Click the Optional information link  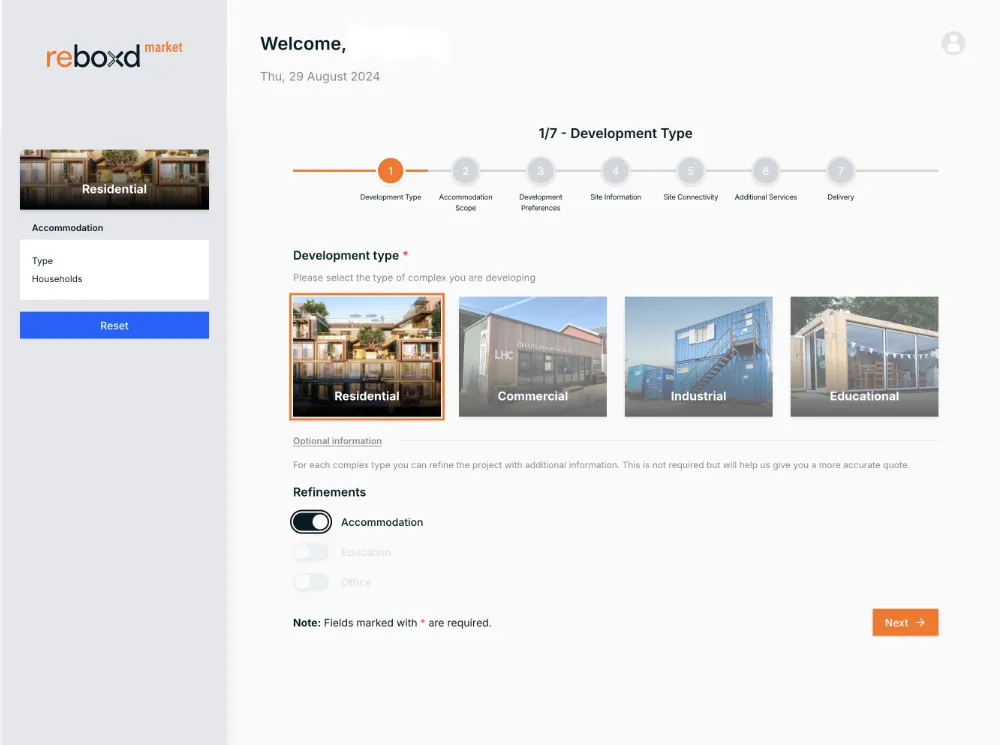(x=337, y=441)
